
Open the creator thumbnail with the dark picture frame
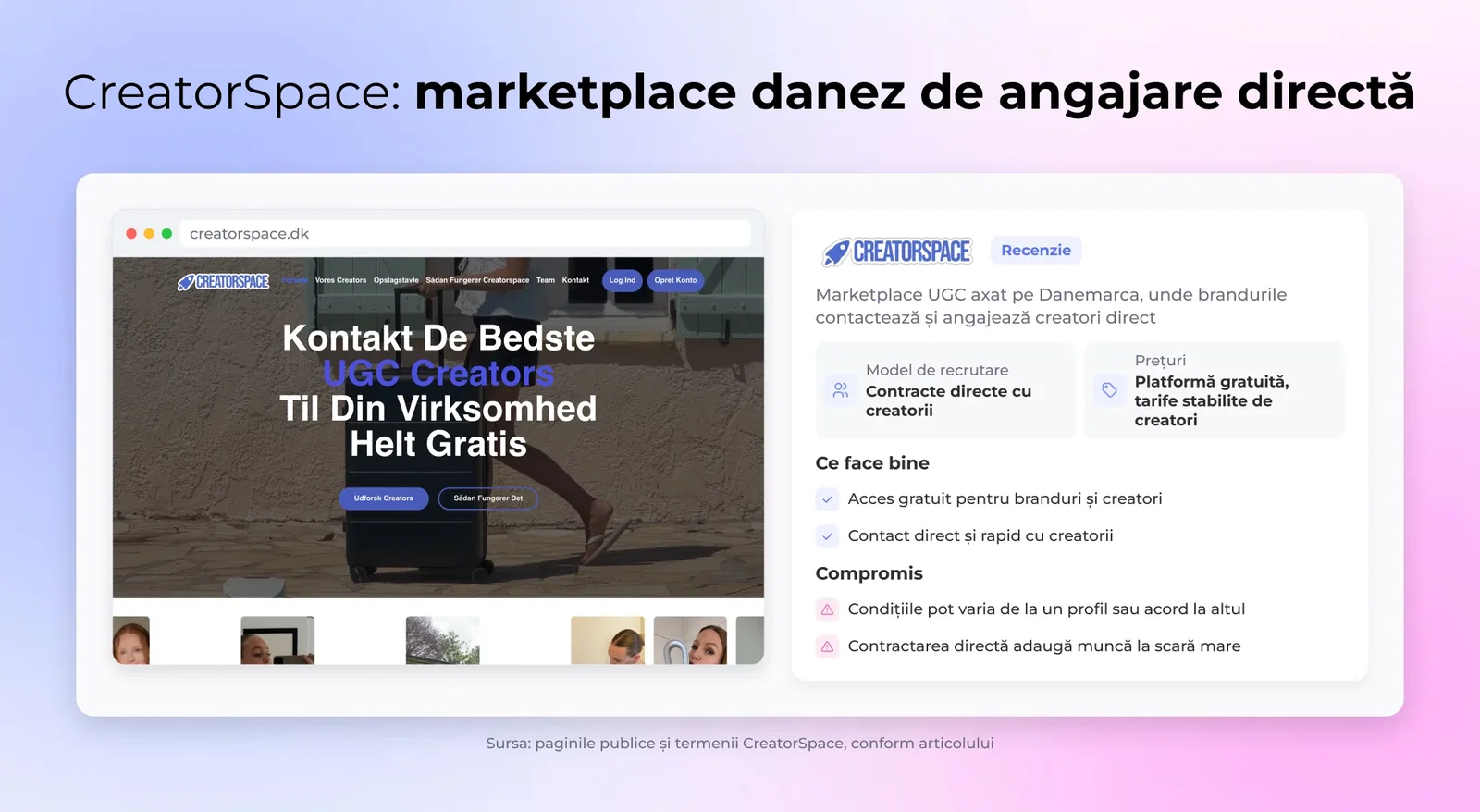click(277, 640)
